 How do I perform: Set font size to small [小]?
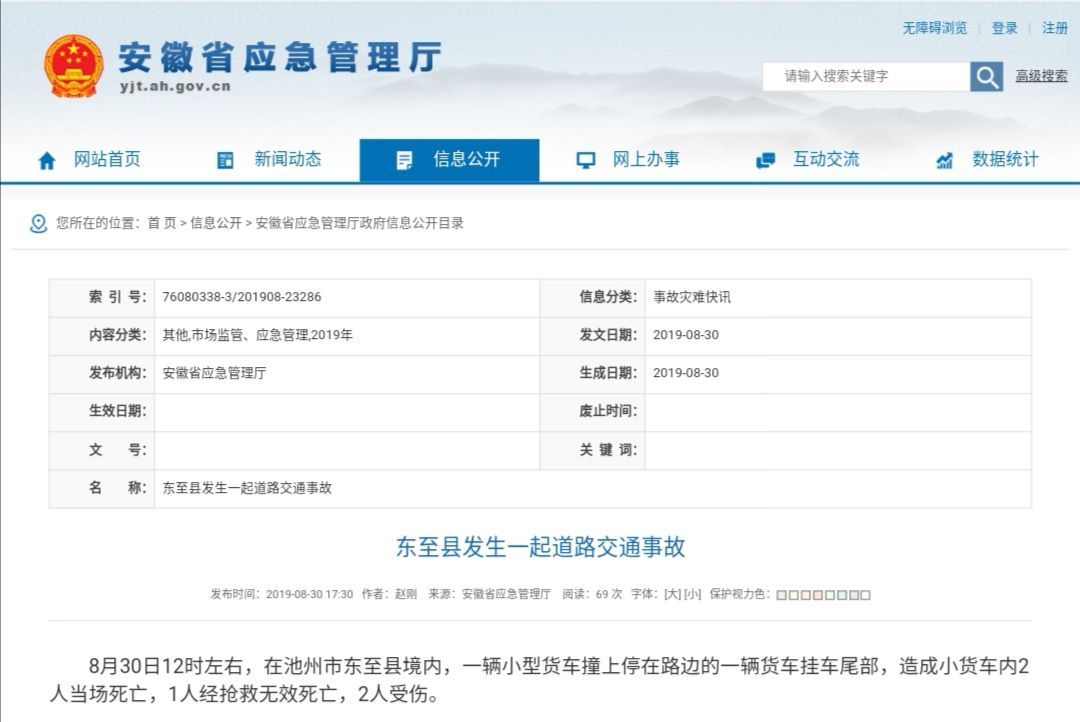pos(692,594)
